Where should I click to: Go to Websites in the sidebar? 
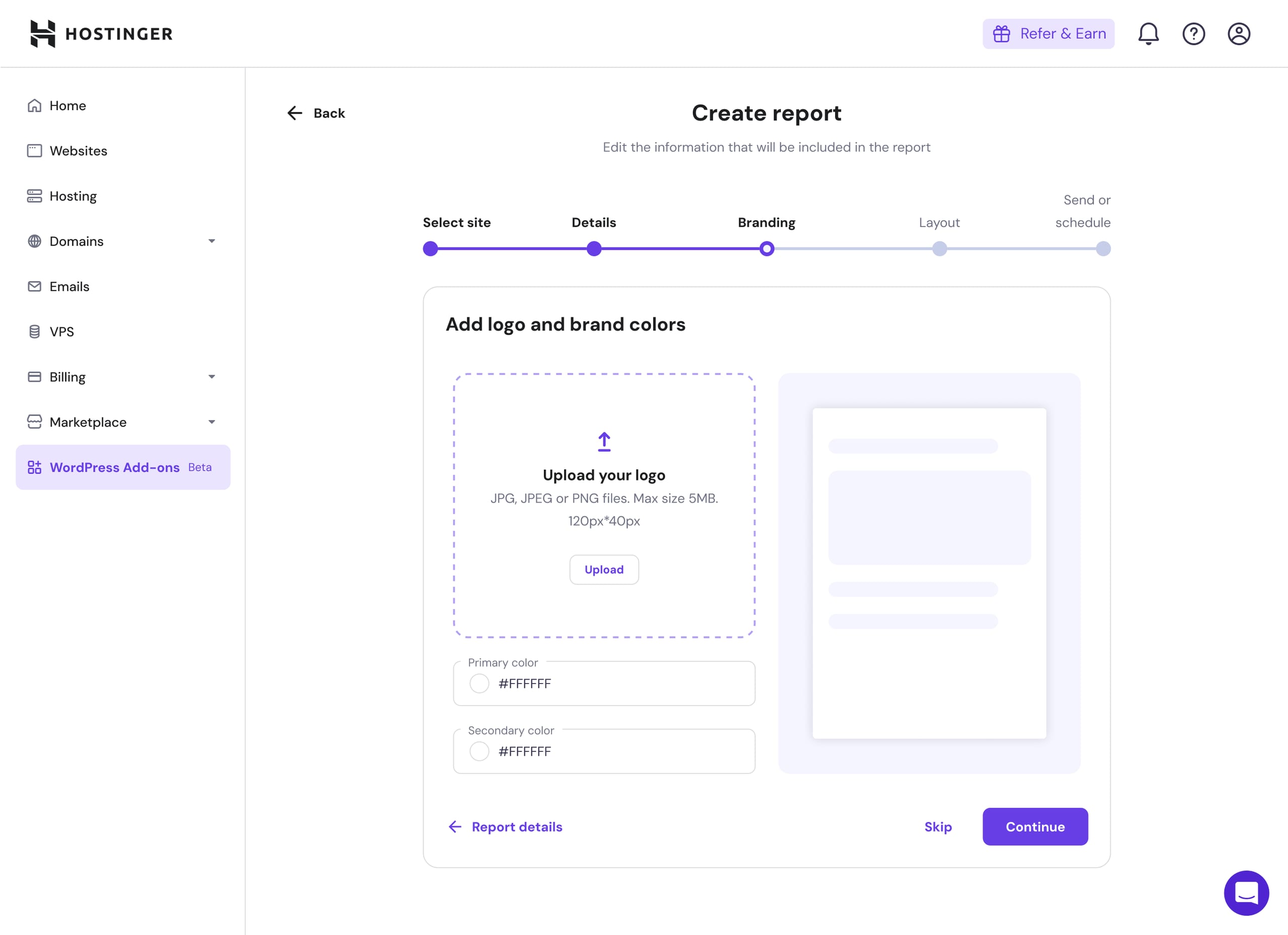click(x=78, y=151)
